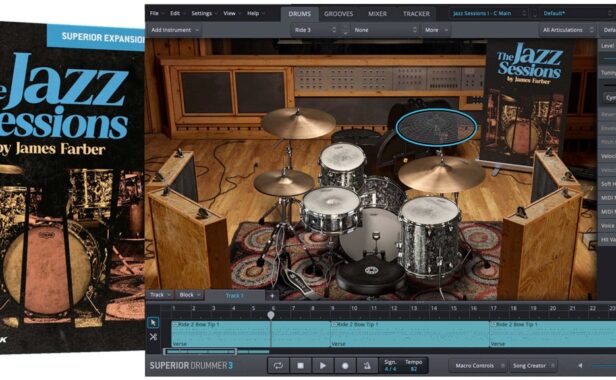The image size is (616, 380).
Task: Click the Sign. 4/4 time signature field
Action: (390, 365)
